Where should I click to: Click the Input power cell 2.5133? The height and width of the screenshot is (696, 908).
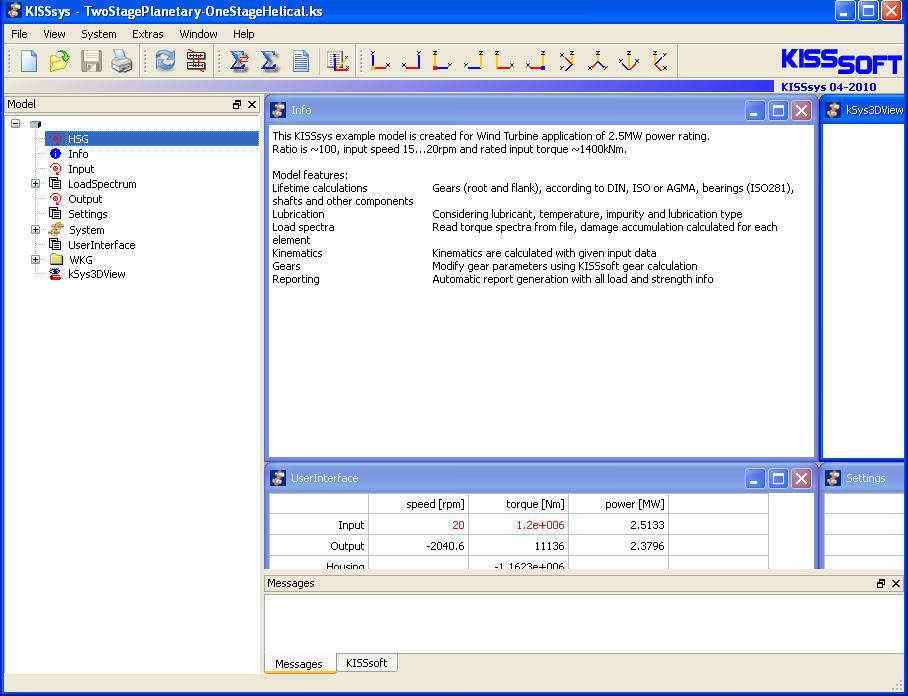coord(618,525)
